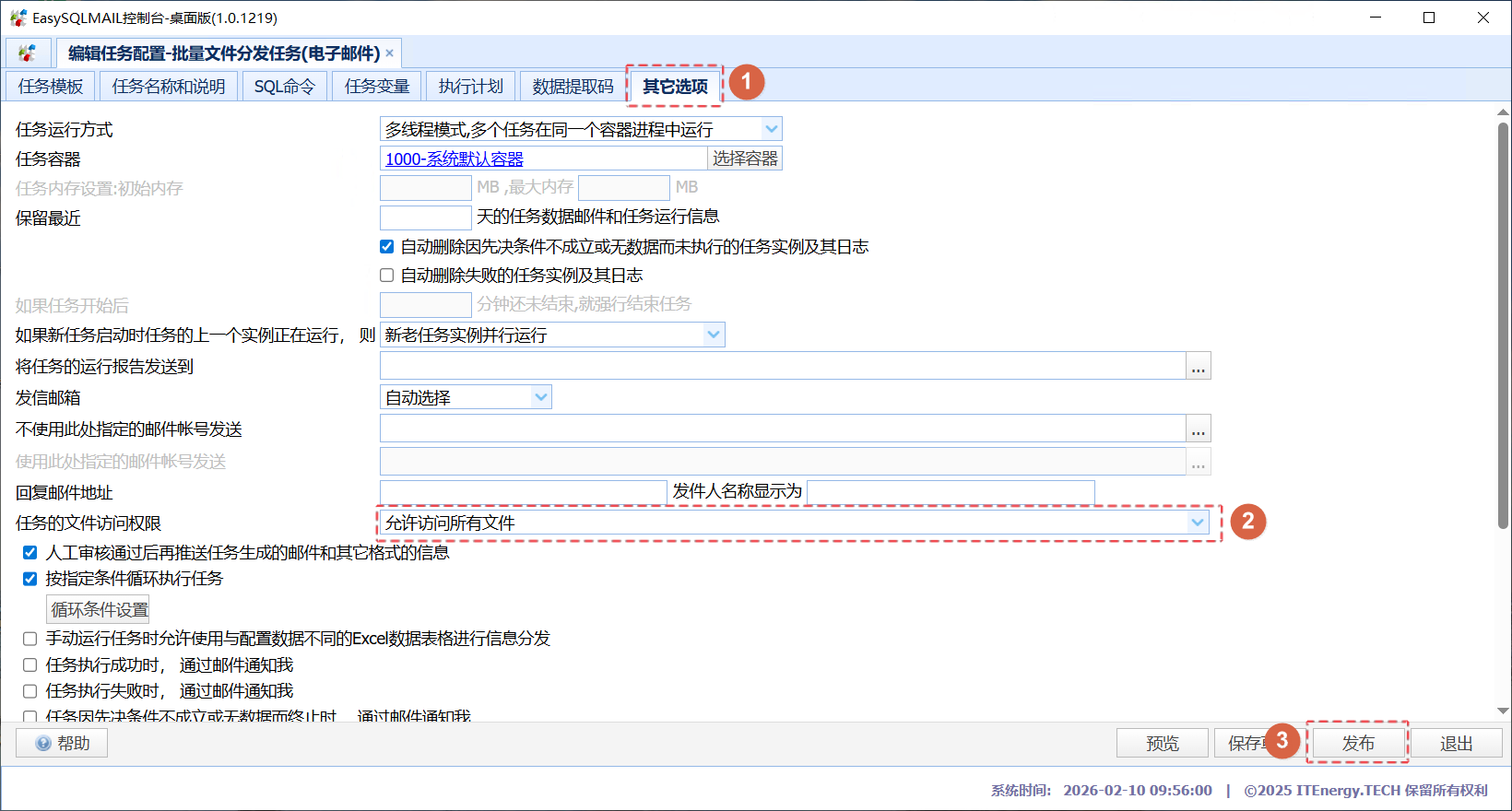
Task: Switch to the SQL命令 tab
Action: [284, 87]
